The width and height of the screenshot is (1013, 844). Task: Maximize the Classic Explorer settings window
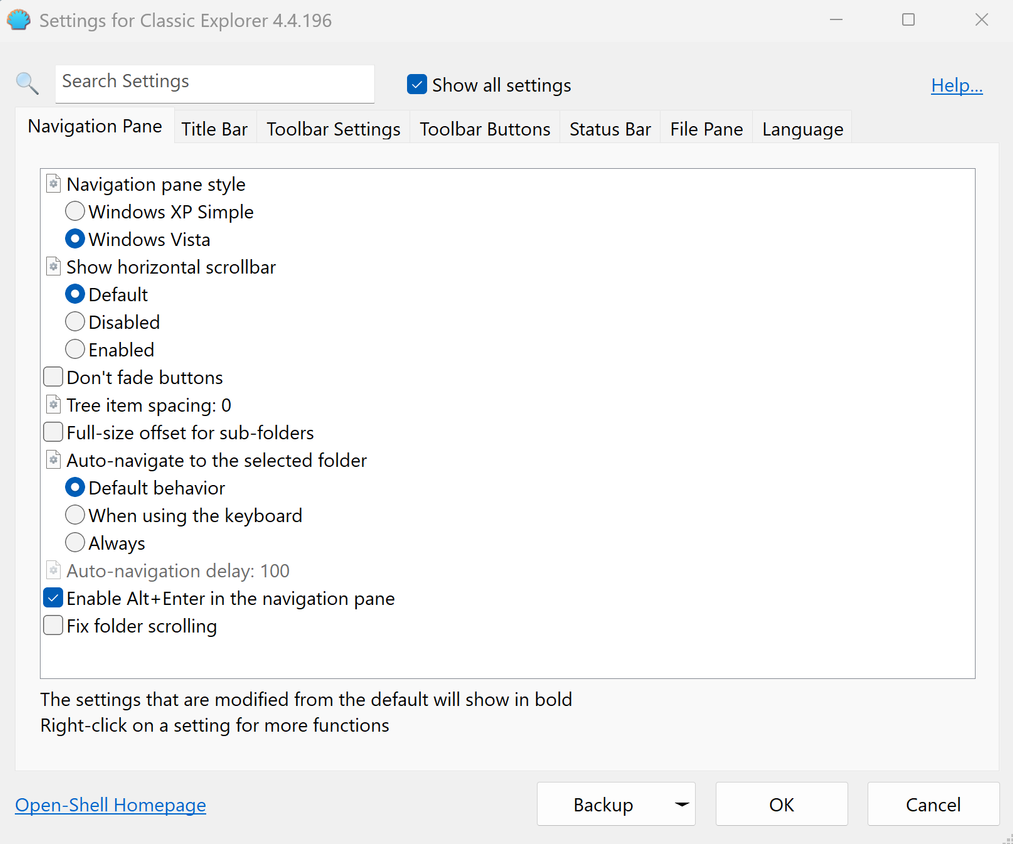908,20
